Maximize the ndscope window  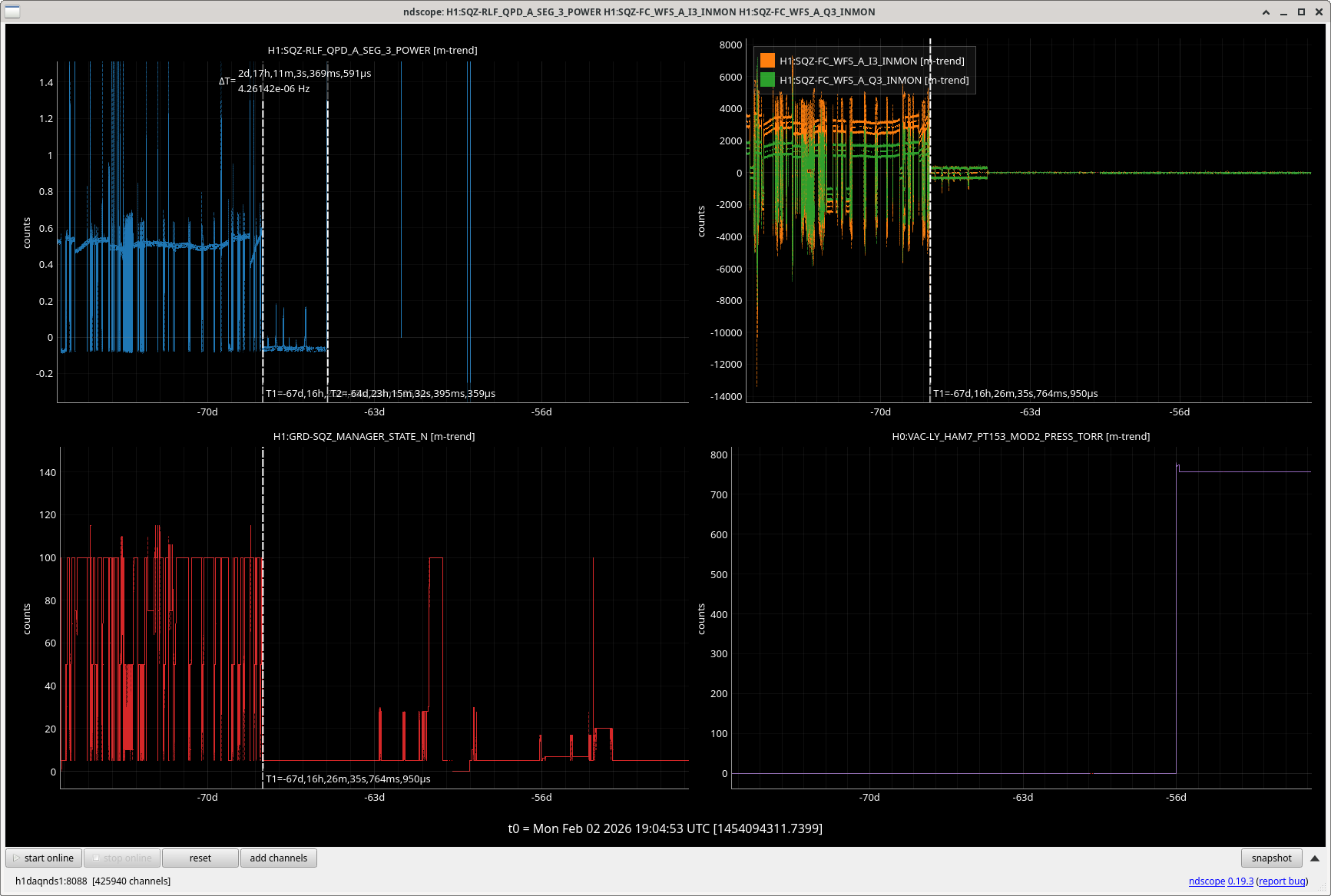(x=1301, y=12)
